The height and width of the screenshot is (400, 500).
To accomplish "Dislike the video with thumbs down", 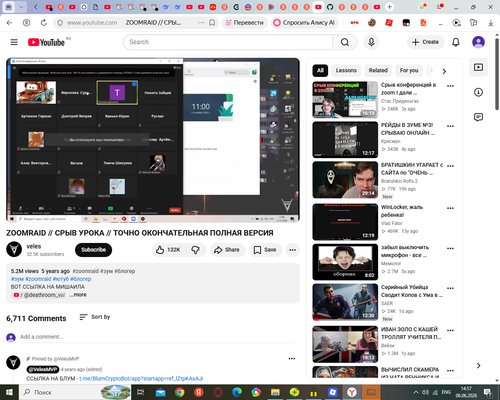I will tap(196, 250).
